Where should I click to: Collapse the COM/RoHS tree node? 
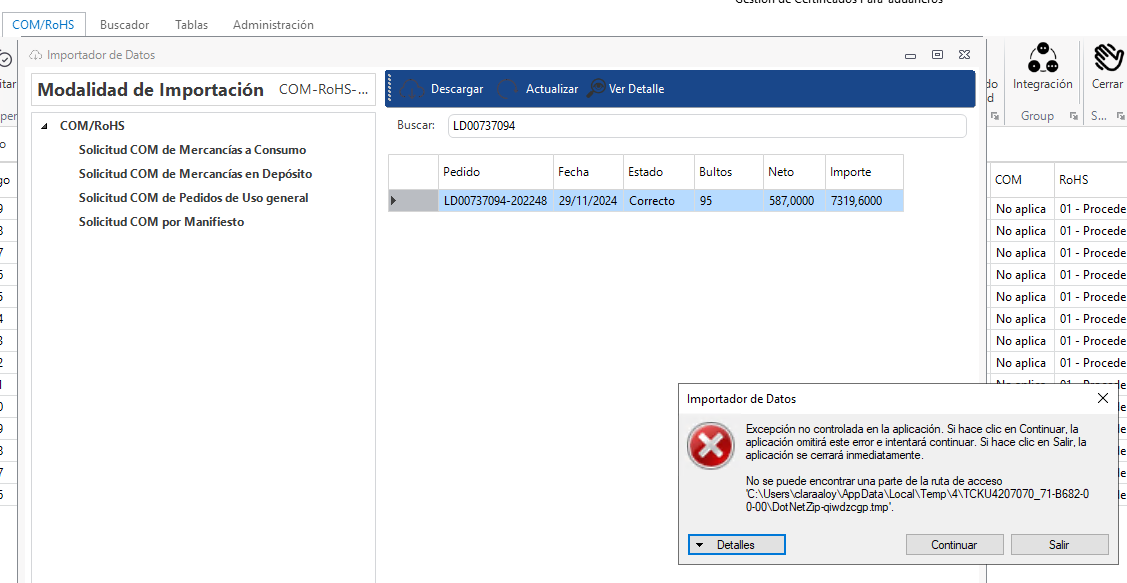pos(44,126)
